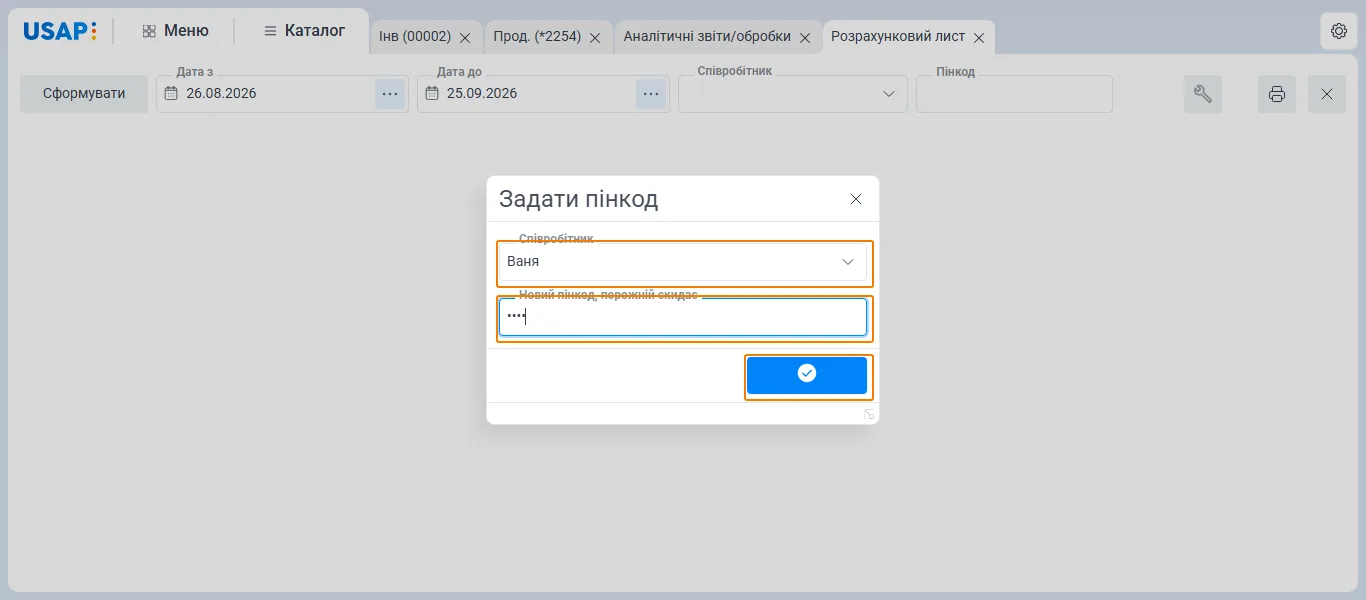Click the Новий пінкод input field
Viewport: 1366px width, 600px height.
(683, 317)
